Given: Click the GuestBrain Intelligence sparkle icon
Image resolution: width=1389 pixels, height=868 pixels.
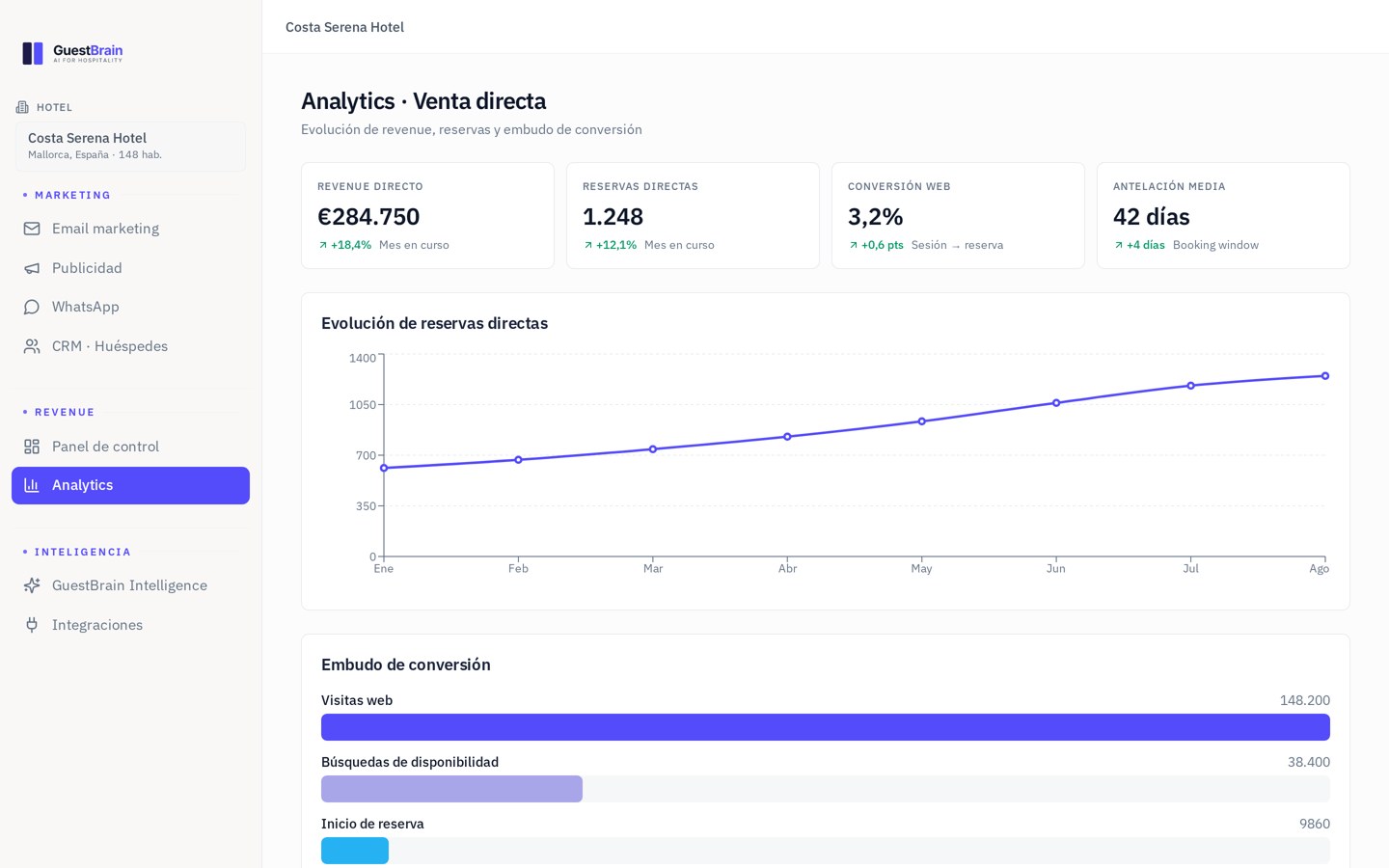Looking at the screenshot, I should [32, 585].
